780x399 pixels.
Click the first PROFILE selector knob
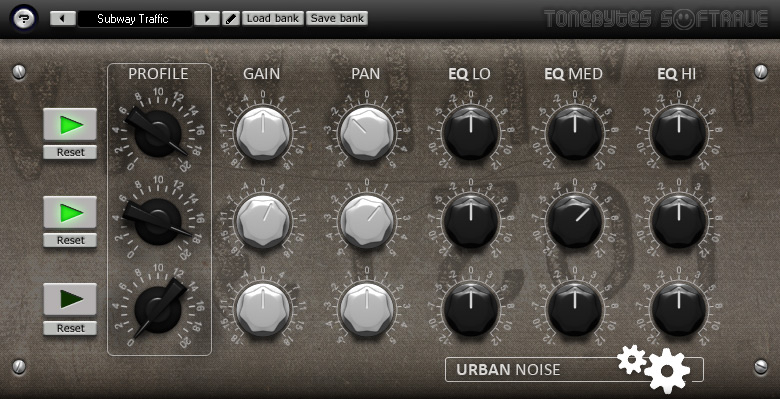(x=158, y=133)
